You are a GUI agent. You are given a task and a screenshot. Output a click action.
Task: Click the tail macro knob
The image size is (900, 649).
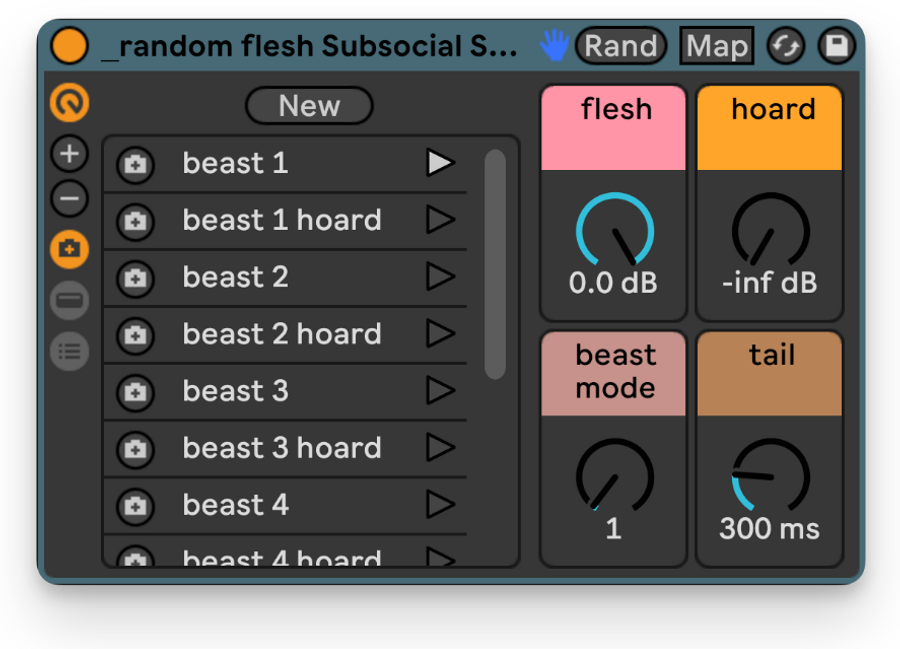coord(771,476)
